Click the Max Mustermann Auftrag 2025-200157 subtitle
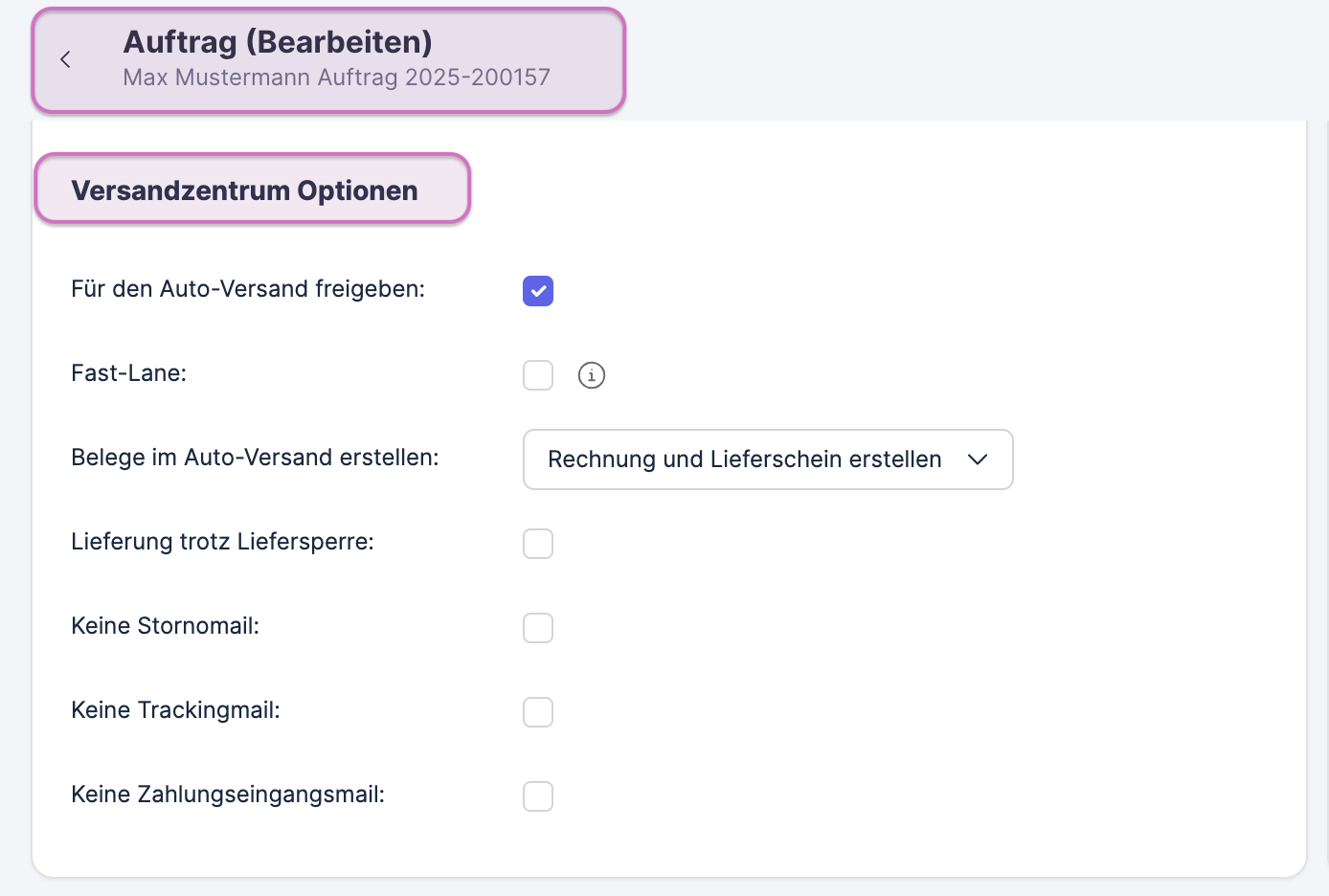1329x896 pixels. [336, 78]
